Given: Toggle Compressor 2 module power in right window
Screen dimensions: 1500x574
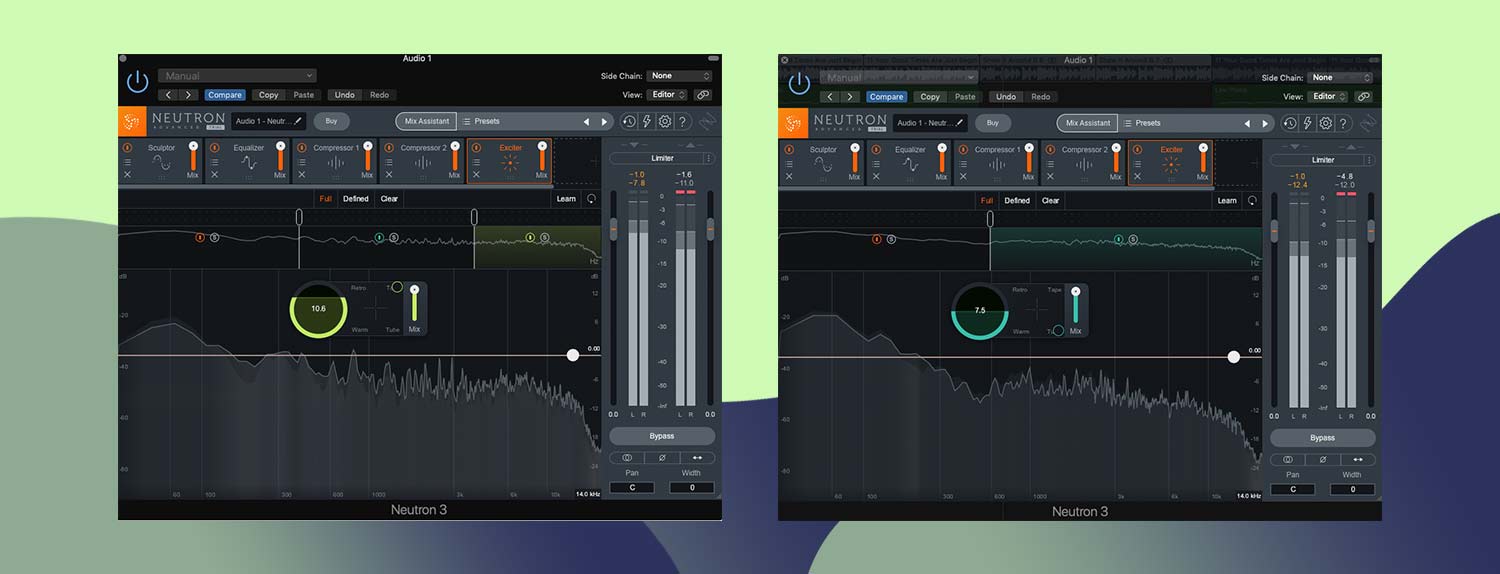Looking at the screenshot, I should point(1050,150).
